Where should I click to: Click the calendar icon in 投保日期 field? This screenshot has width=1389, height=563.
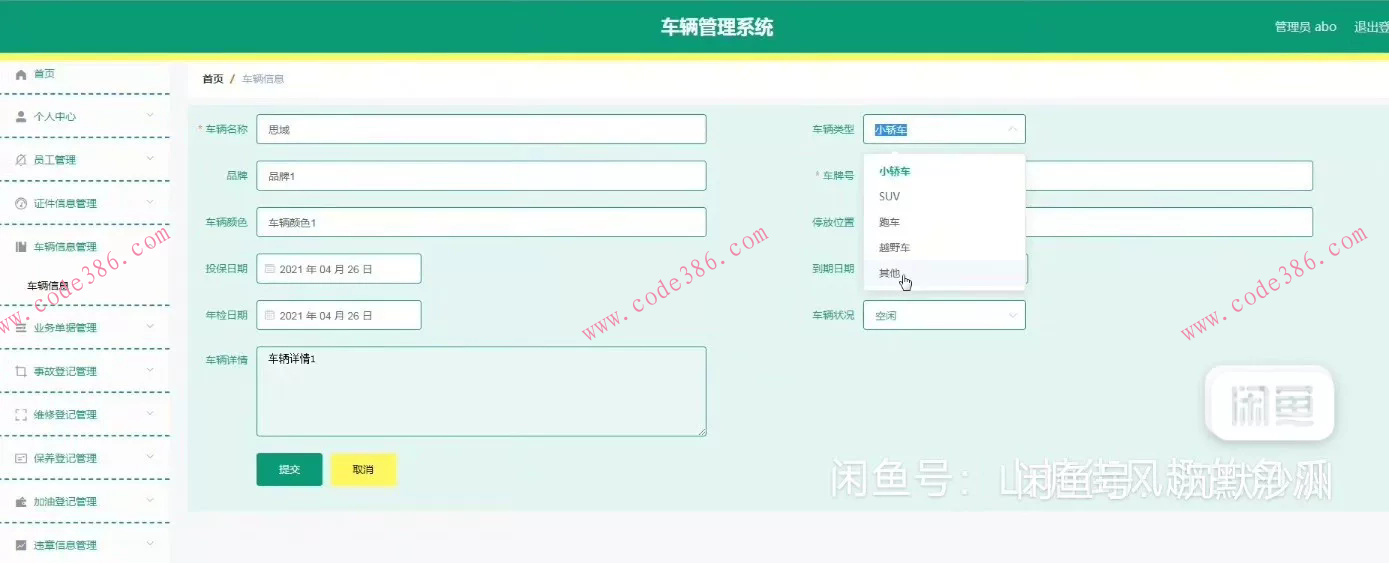click(x=270, y=269)
